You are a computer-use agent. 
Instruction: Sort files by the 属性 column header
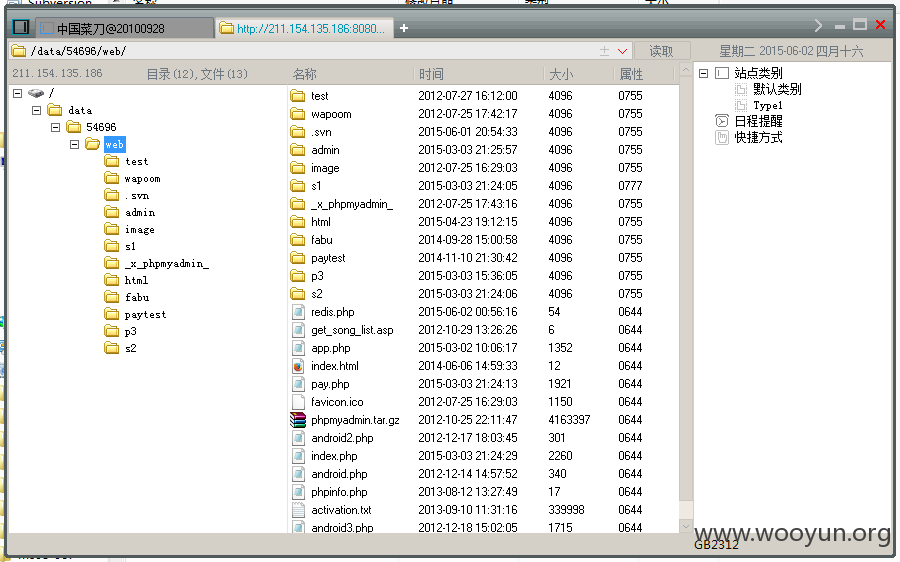pos(631,74)
